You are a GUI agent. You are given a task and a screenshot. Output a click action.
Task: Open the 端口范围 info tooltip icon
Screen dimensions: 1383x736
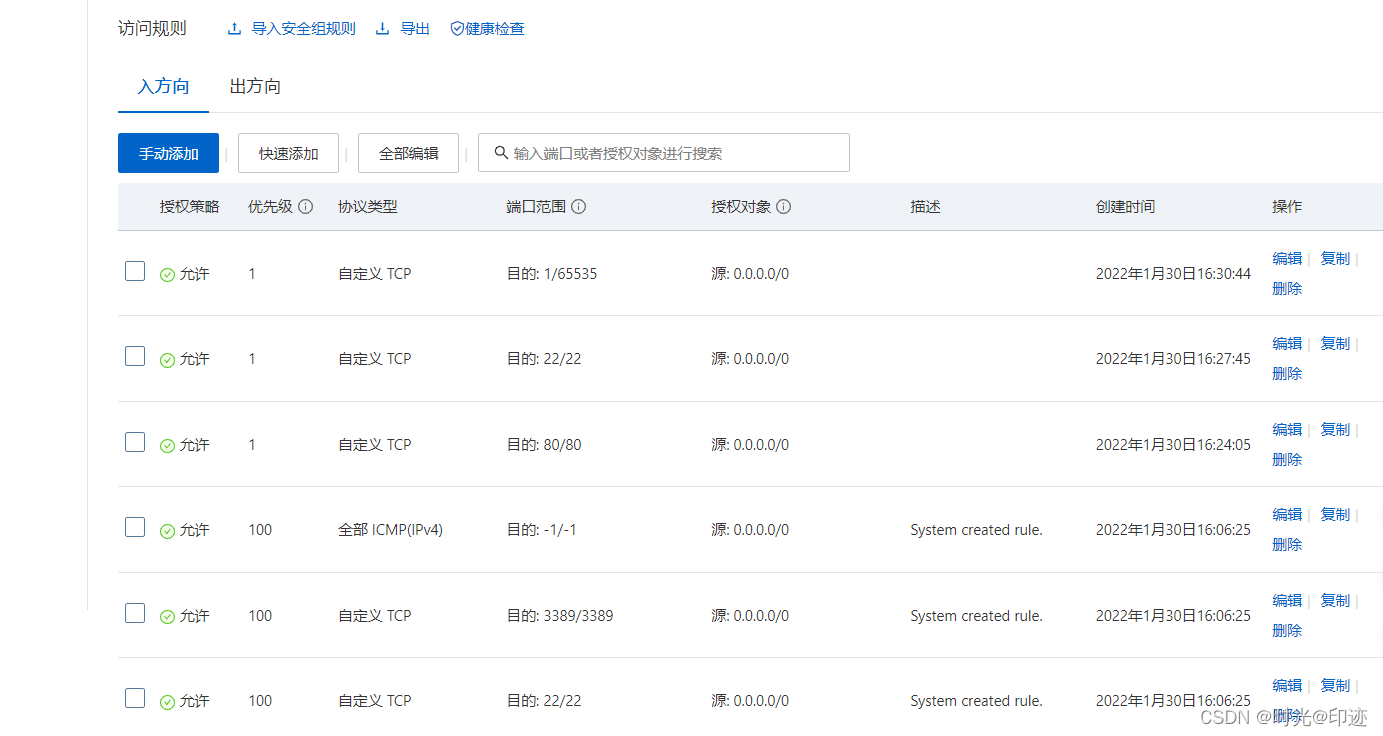click(x=580, y=206)
